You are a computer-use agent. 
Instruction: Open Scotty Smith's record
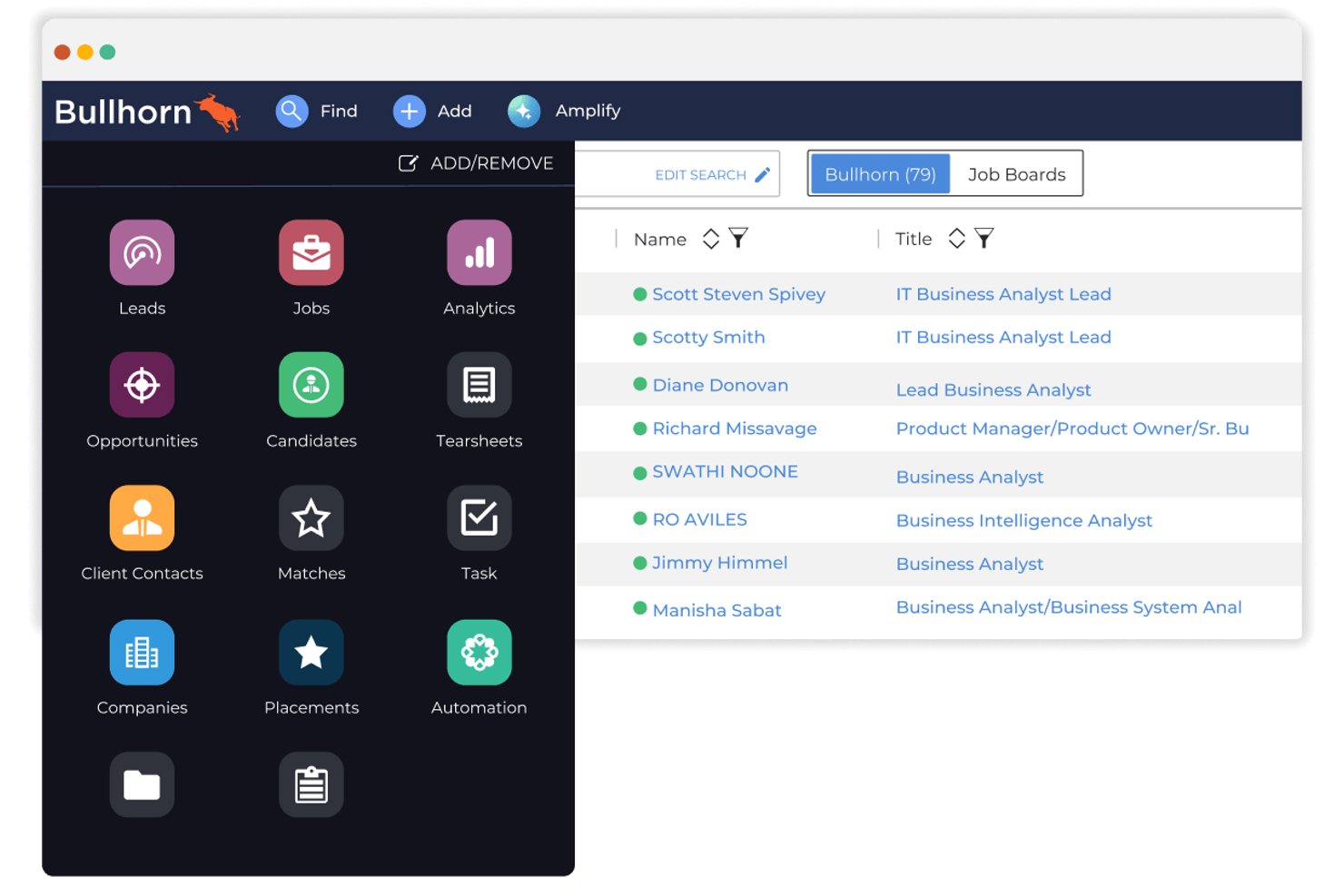pyautogui.click(x=708, y=338)
